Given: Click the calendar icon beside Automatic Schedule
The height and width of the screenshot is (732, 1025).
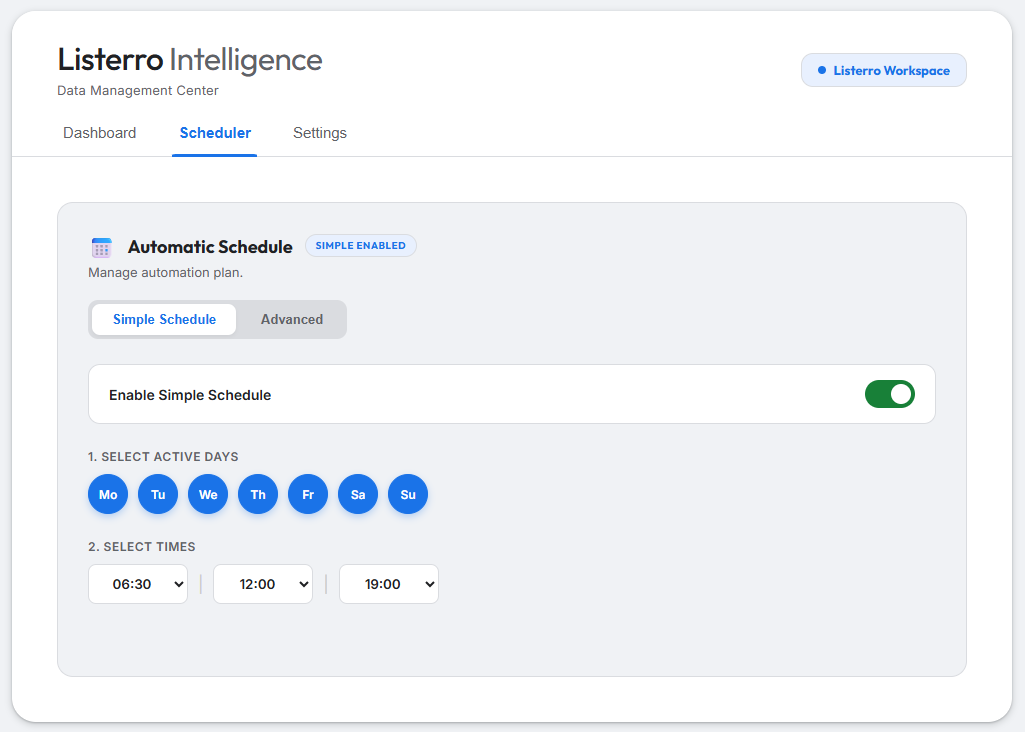Looking at the screenshot, I should coord(101,247).
